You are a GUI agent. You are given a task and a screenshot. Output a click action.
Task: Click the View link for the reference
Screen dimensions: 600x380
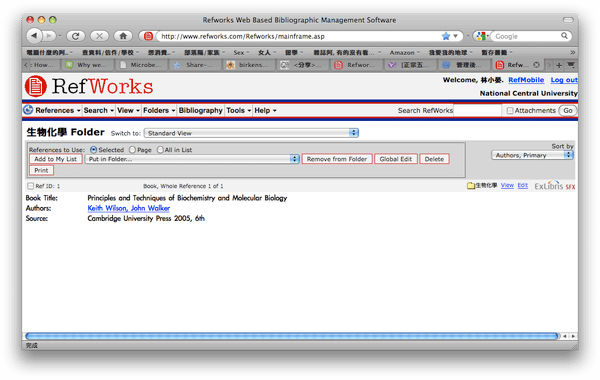click(507, 185)
